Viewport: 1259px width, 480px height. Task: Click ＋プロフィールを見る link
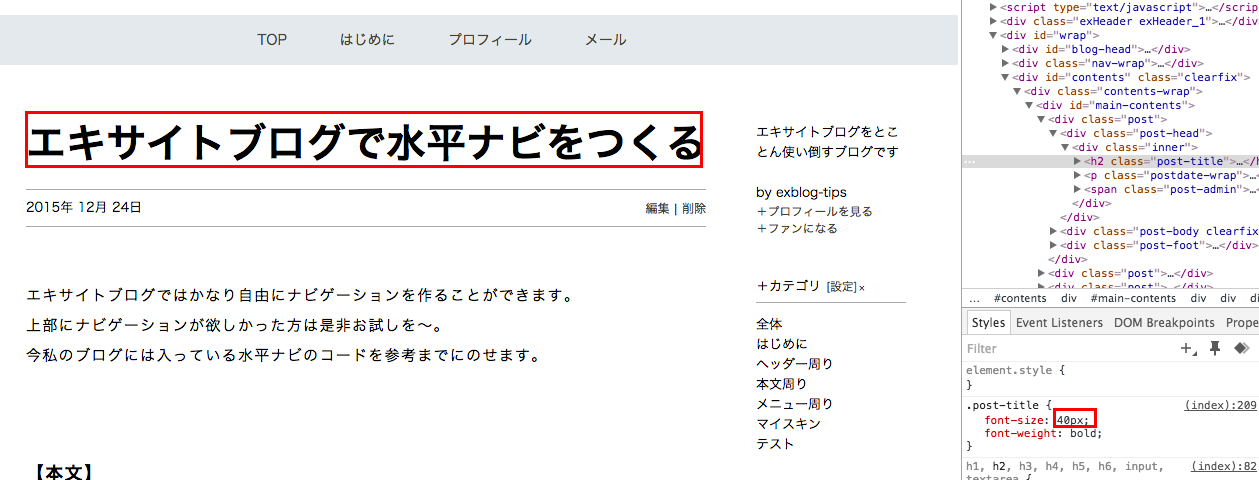[815, 211]
